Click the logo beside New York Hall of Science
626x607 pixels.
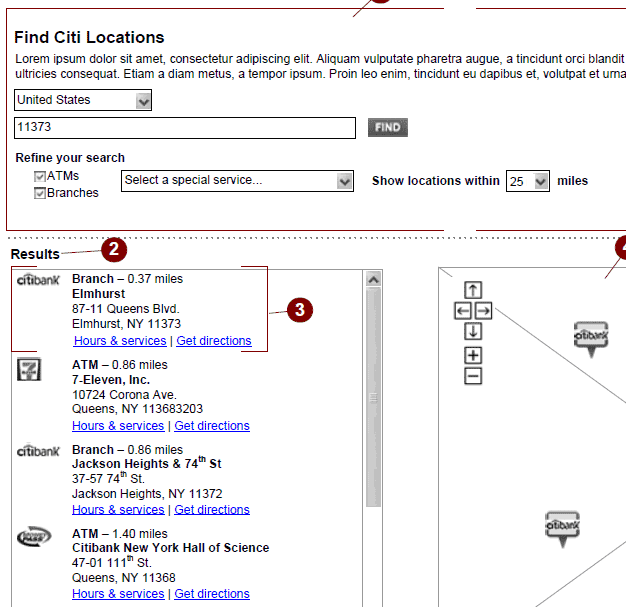34,536
